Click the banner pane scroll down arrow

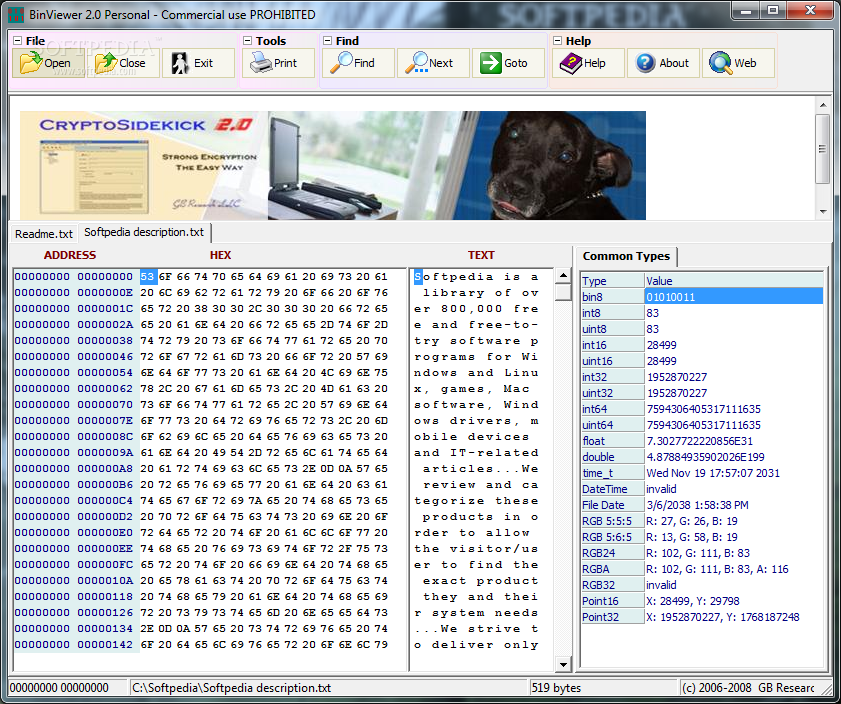coord(823,212)
